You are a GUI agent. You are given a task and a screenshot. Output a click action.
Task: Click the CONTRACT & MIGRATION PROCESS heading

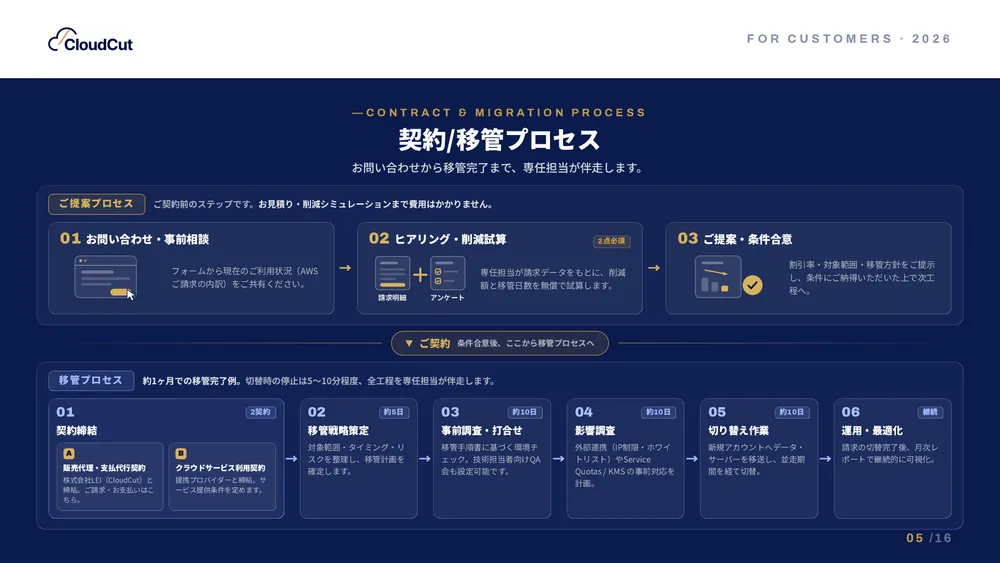[499, 113]
